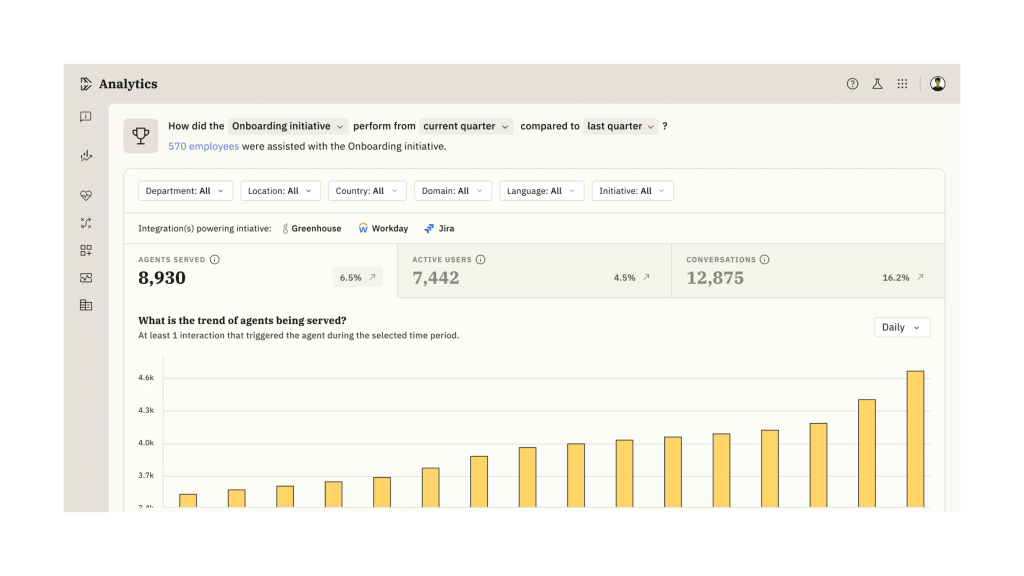The image size is (1024, 576).
Task: Click the heart health icon in sidebar
Action: [x=86, y=196]
